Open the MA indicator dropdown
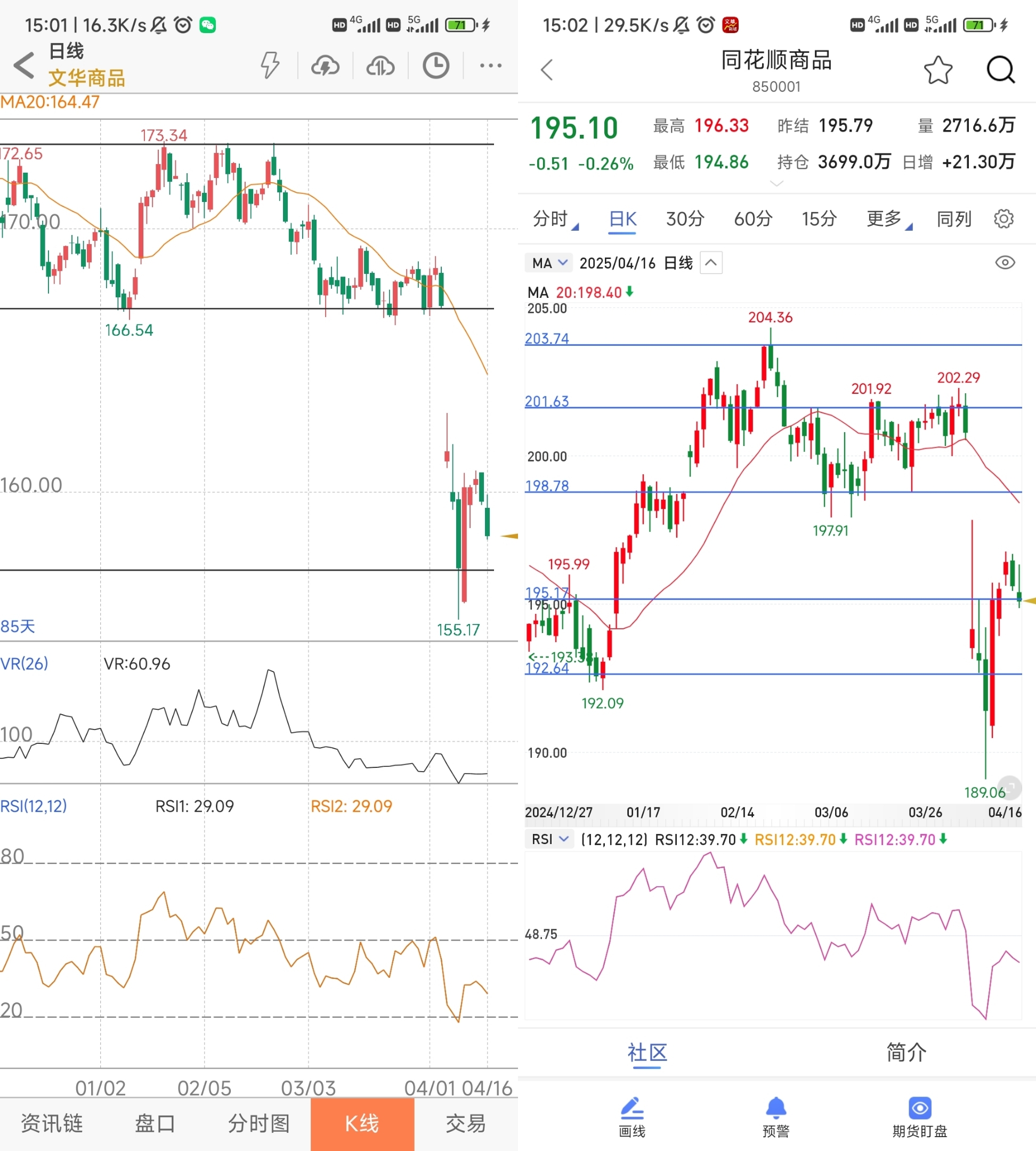The height and width of the screenshot is (1151, 1036). tap(549, 263)
